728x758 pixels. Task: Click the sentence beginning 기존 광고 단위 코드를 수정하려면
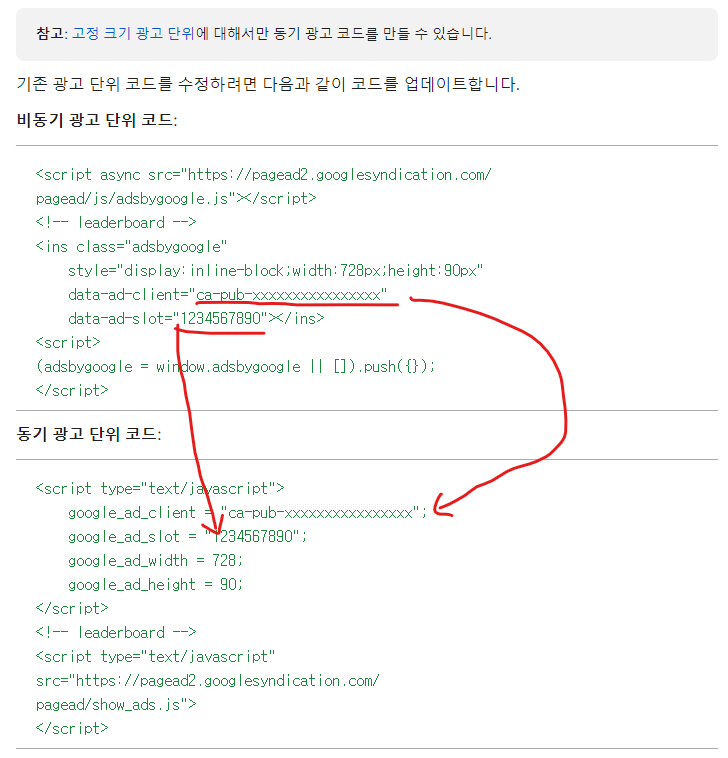tap(268, 84)
